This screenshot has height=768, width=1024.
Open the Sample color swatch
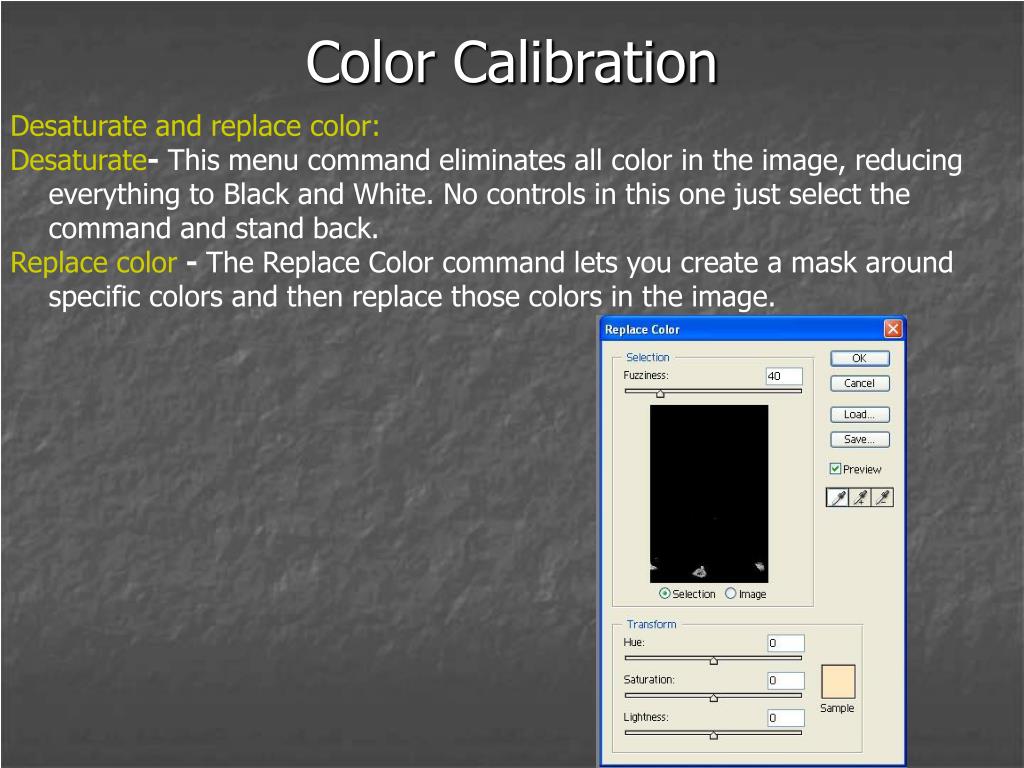point(838,682)
